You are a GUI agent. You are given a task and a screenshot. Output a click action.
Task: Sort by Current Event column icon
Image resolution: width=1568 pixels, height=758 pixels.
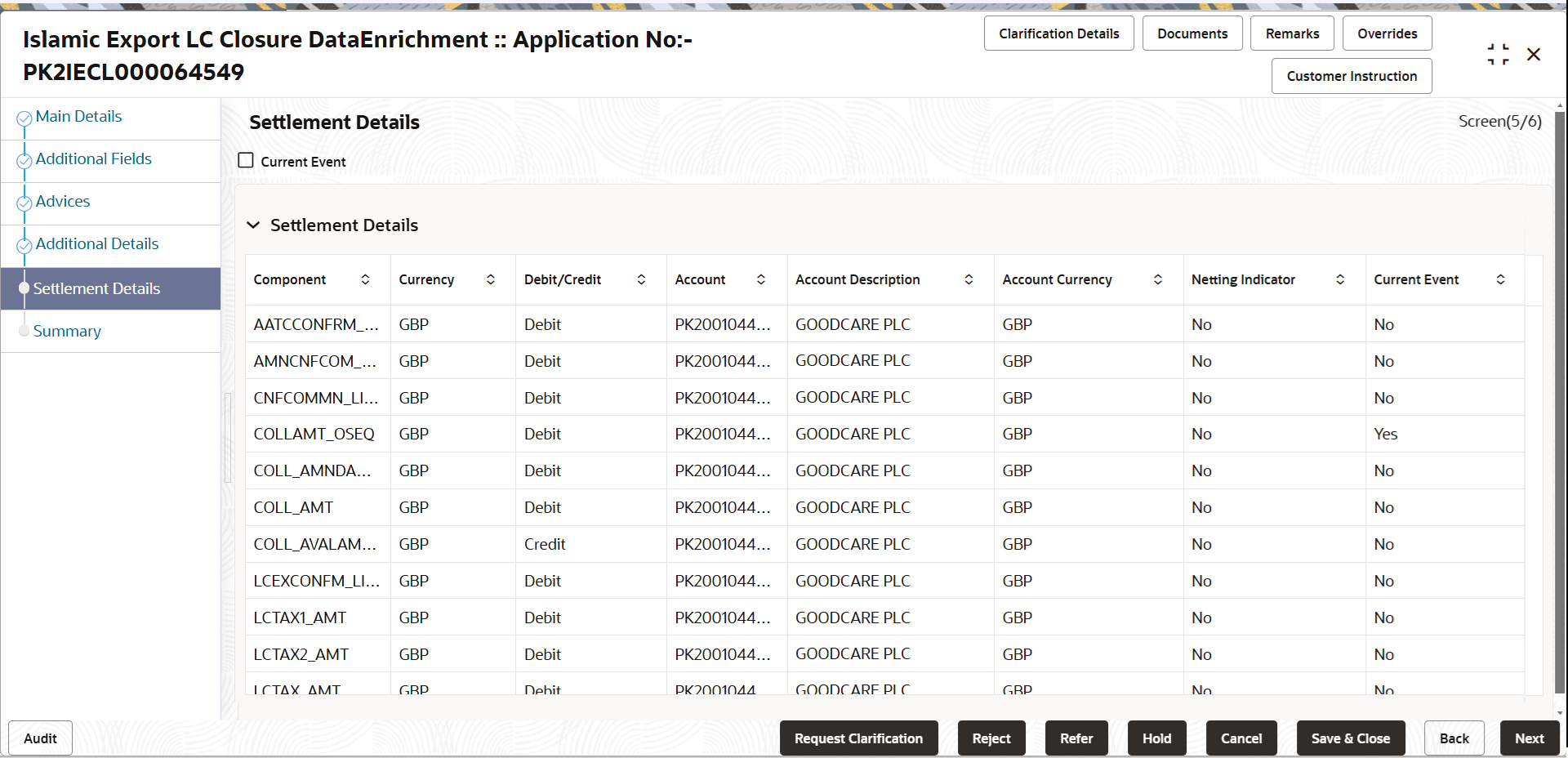click(1501, 279)
